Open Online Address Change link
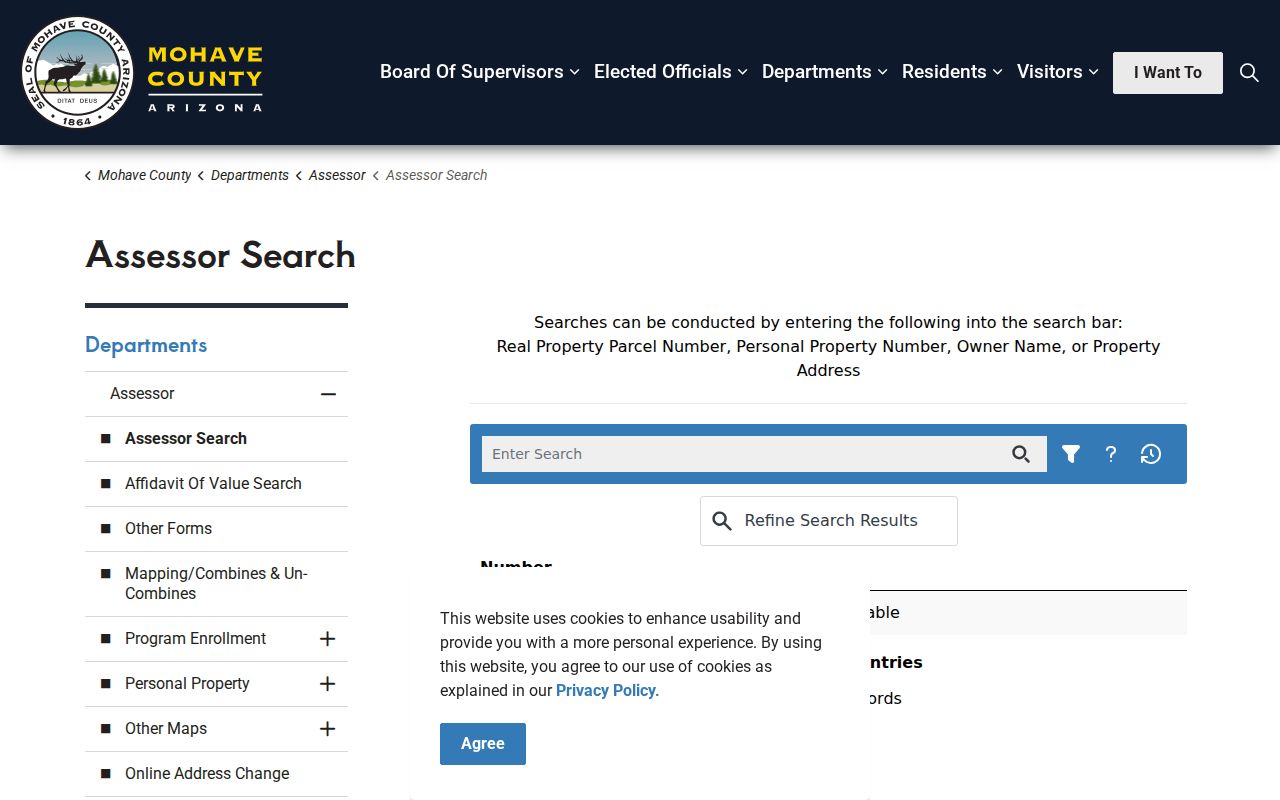 [207, 773]
